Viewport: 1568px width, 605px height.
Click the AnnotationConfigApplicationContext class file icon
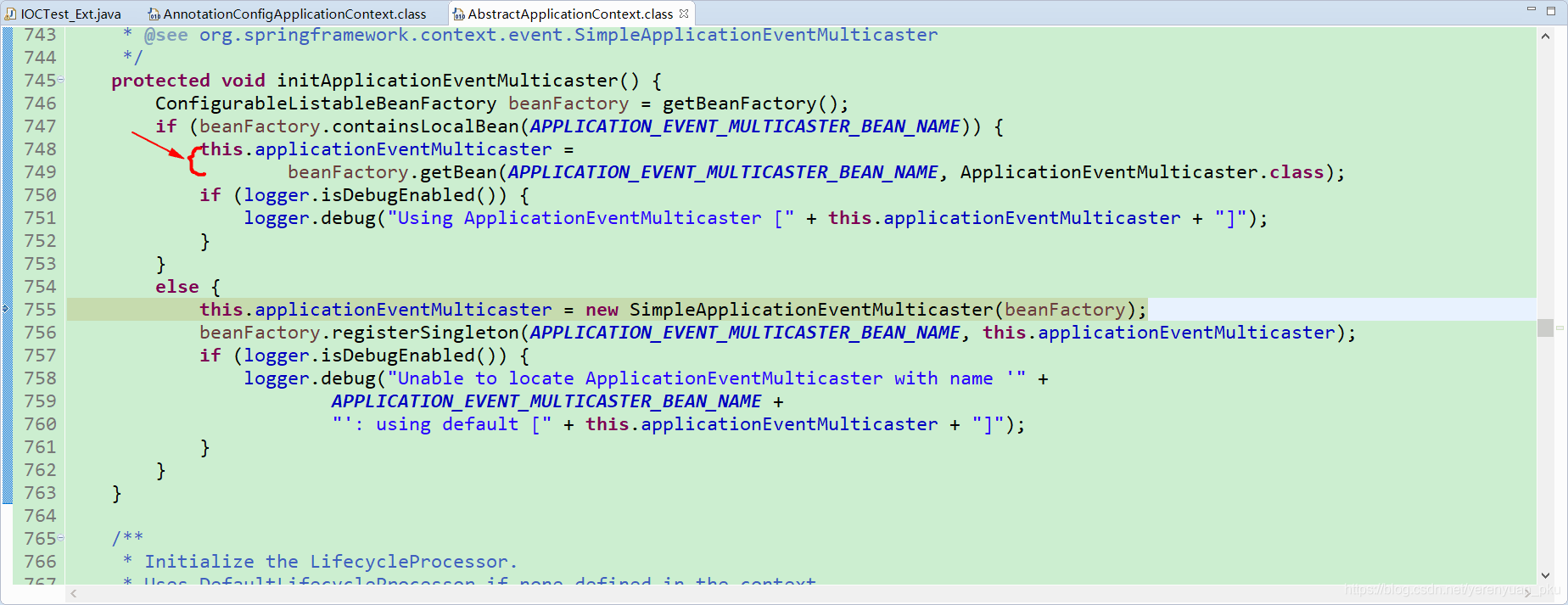click(154, 14)
